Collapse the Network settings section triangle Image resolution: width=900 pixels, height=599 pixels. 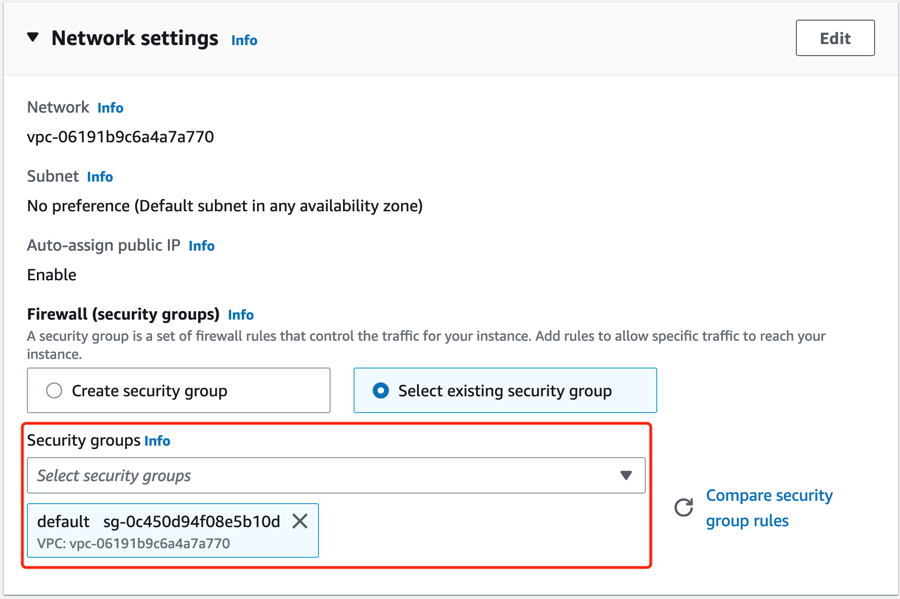point(33,38)
